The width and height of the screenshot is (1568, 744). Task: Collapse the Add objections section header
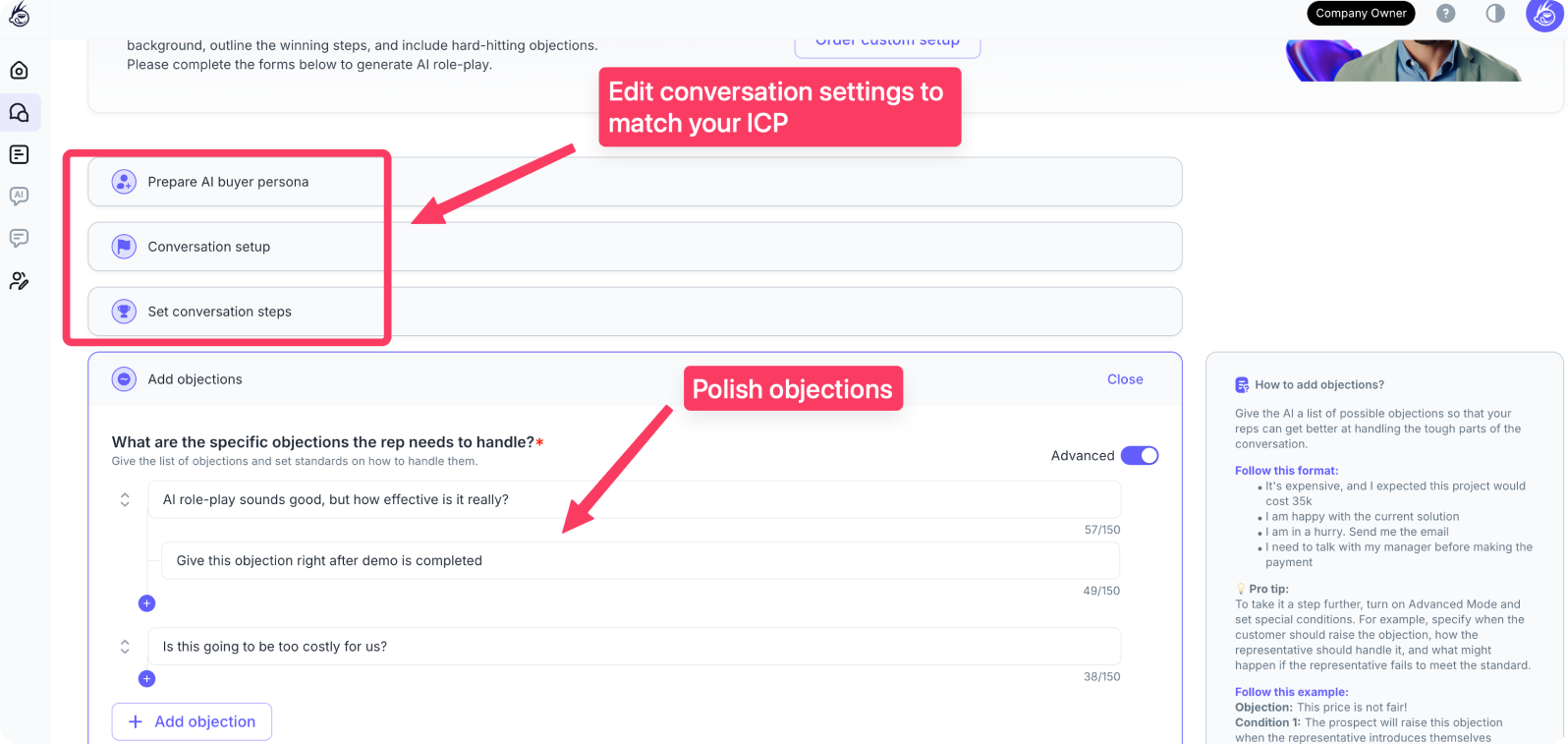click(196, 379)
